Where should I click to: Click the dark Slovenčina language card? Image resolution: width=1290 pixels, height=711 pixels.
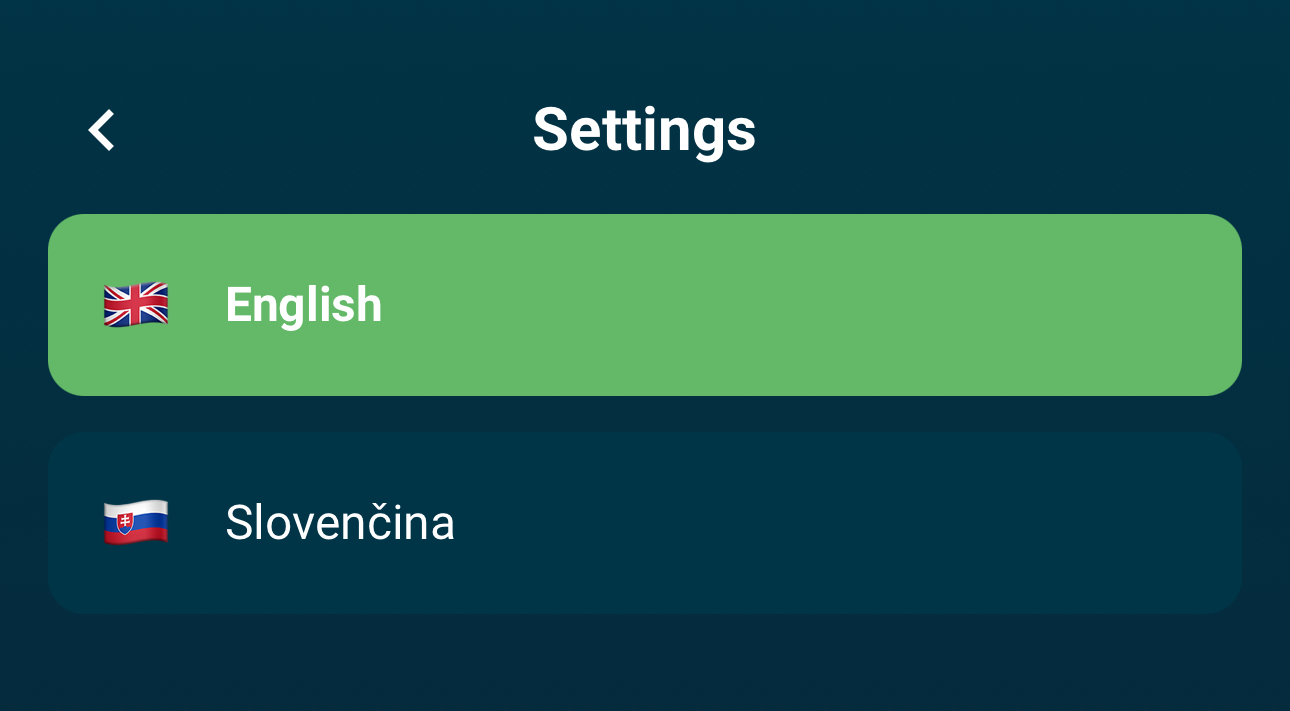click(644, 522)
